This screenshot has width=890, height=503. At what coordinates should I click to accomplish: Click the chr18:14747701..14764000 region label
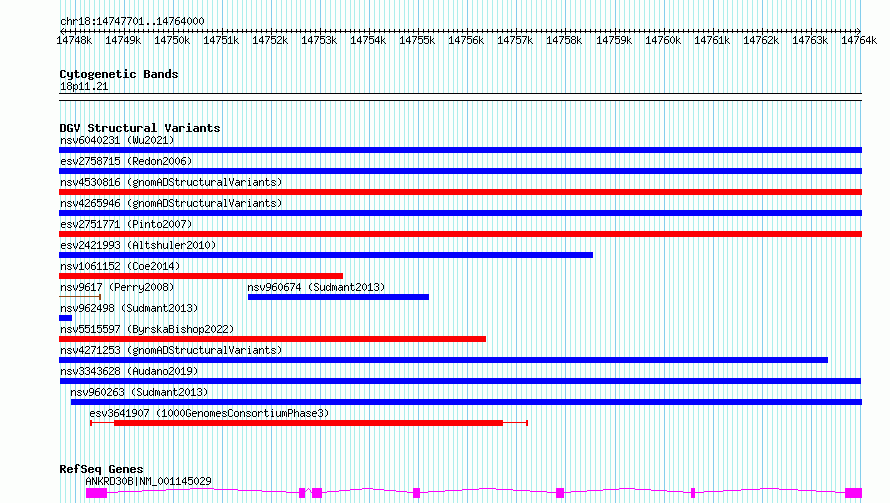coord(132,22)
